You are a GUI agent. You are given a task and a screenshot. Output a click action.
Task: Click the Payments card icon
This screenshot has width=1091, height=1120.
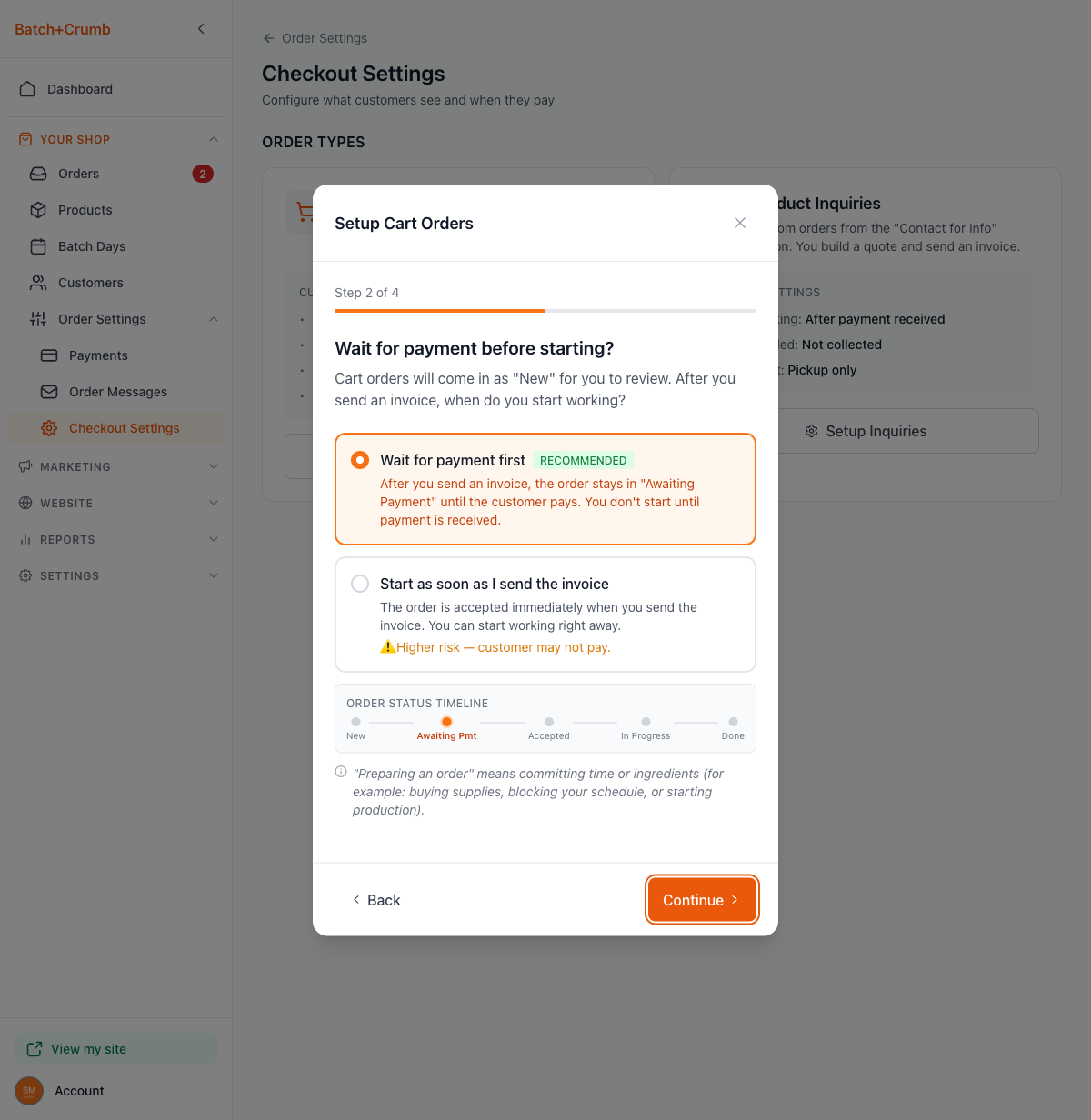pyautogui.click(x=49, y=355)
